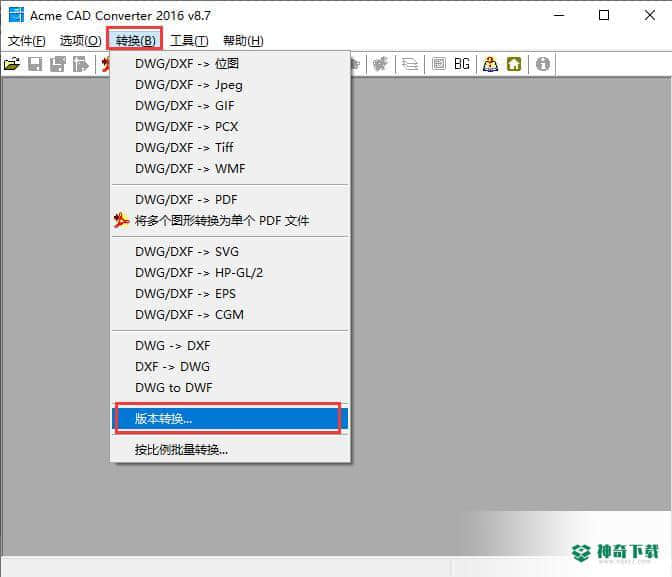
Task: Click the register user icon
Action: point(490,64)
